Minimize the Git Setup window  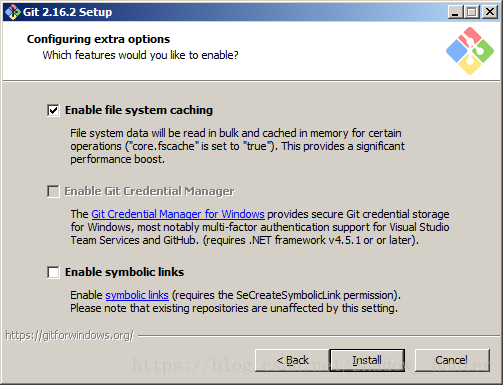(455, 12)
